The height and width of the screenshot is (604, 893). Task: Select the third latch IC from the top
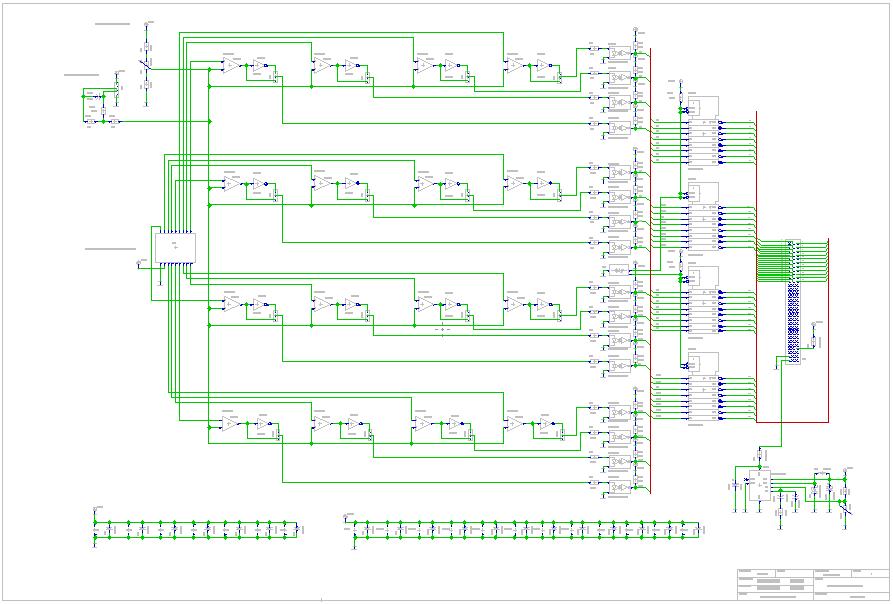point(705,295)
